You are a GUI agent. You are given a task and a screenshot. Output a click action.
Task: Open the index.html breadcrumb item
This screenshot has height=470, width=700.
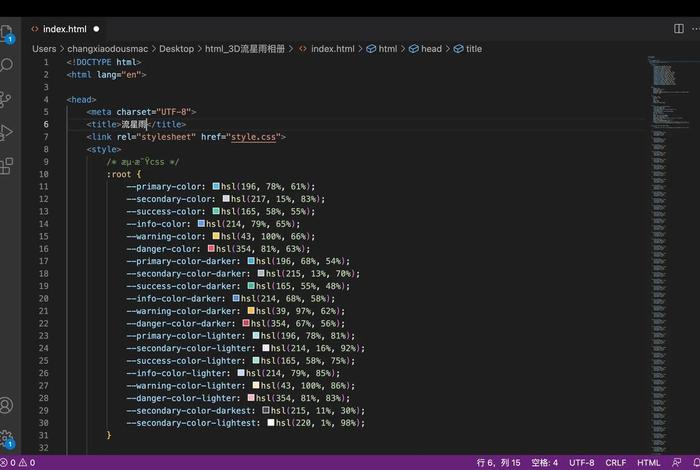(327, 49)
